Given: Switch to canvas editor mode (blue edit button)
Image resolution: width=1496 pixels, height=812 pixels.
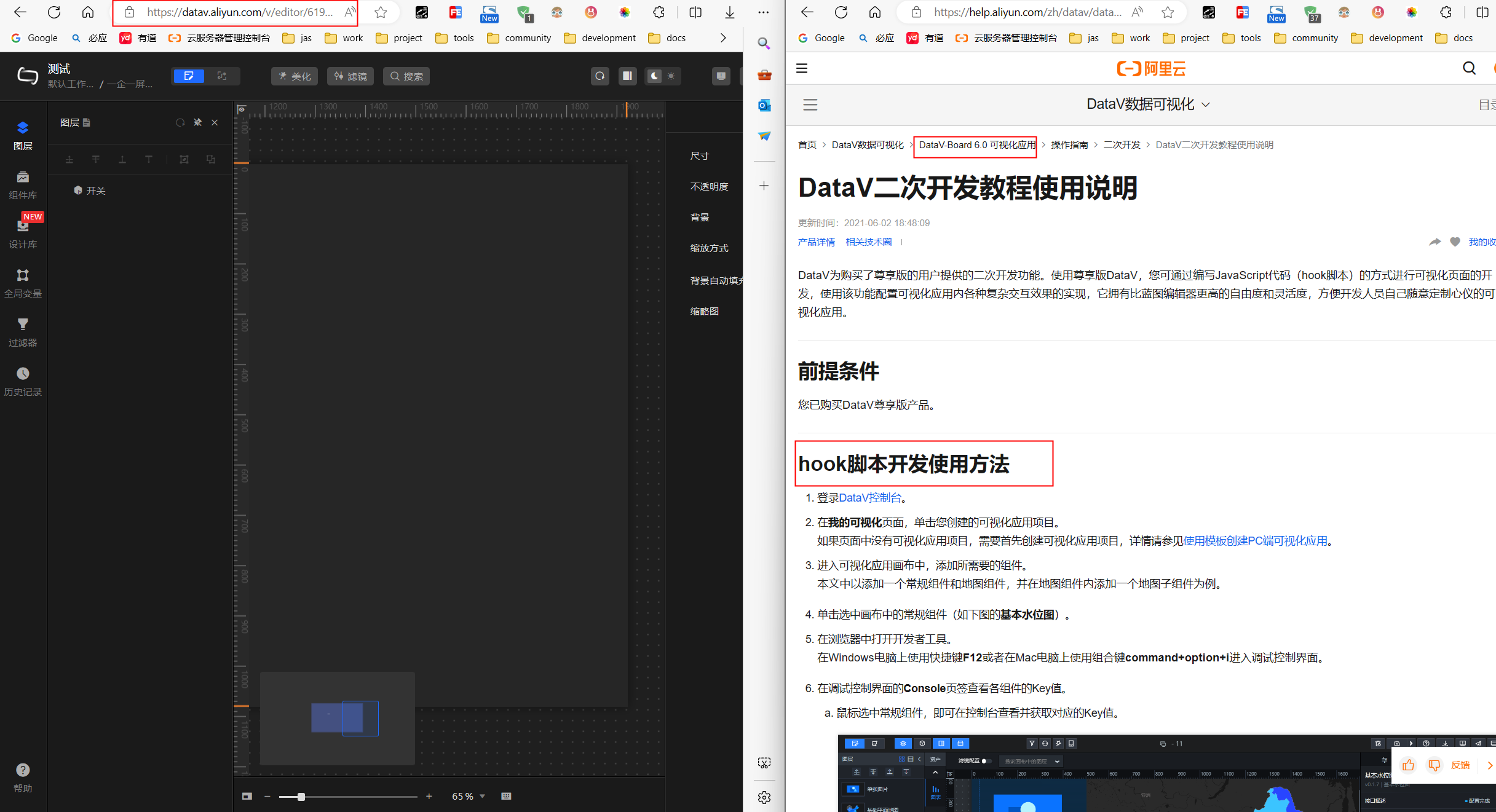Looking at the screenshot, I should point(189,76).
